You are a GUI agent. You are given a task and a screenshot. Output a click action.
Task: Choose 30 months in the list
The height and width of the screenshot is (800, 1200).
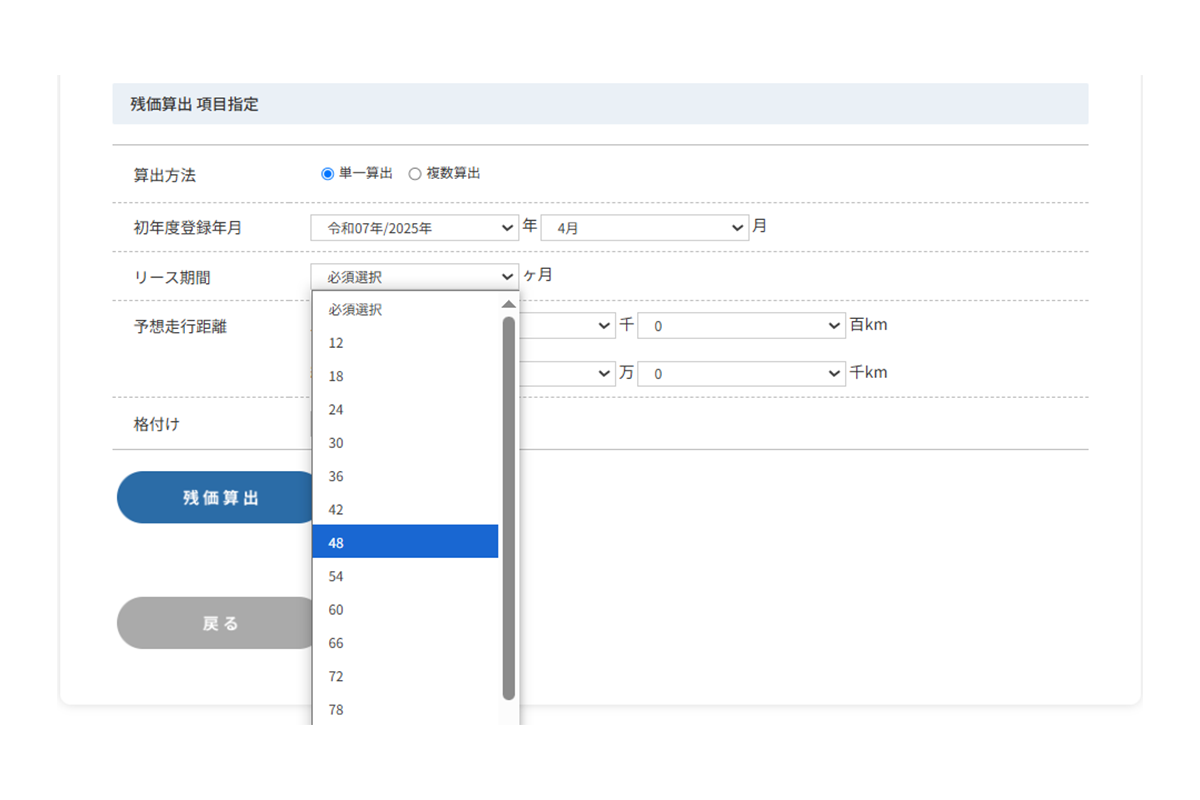click(x=405, y=443)
